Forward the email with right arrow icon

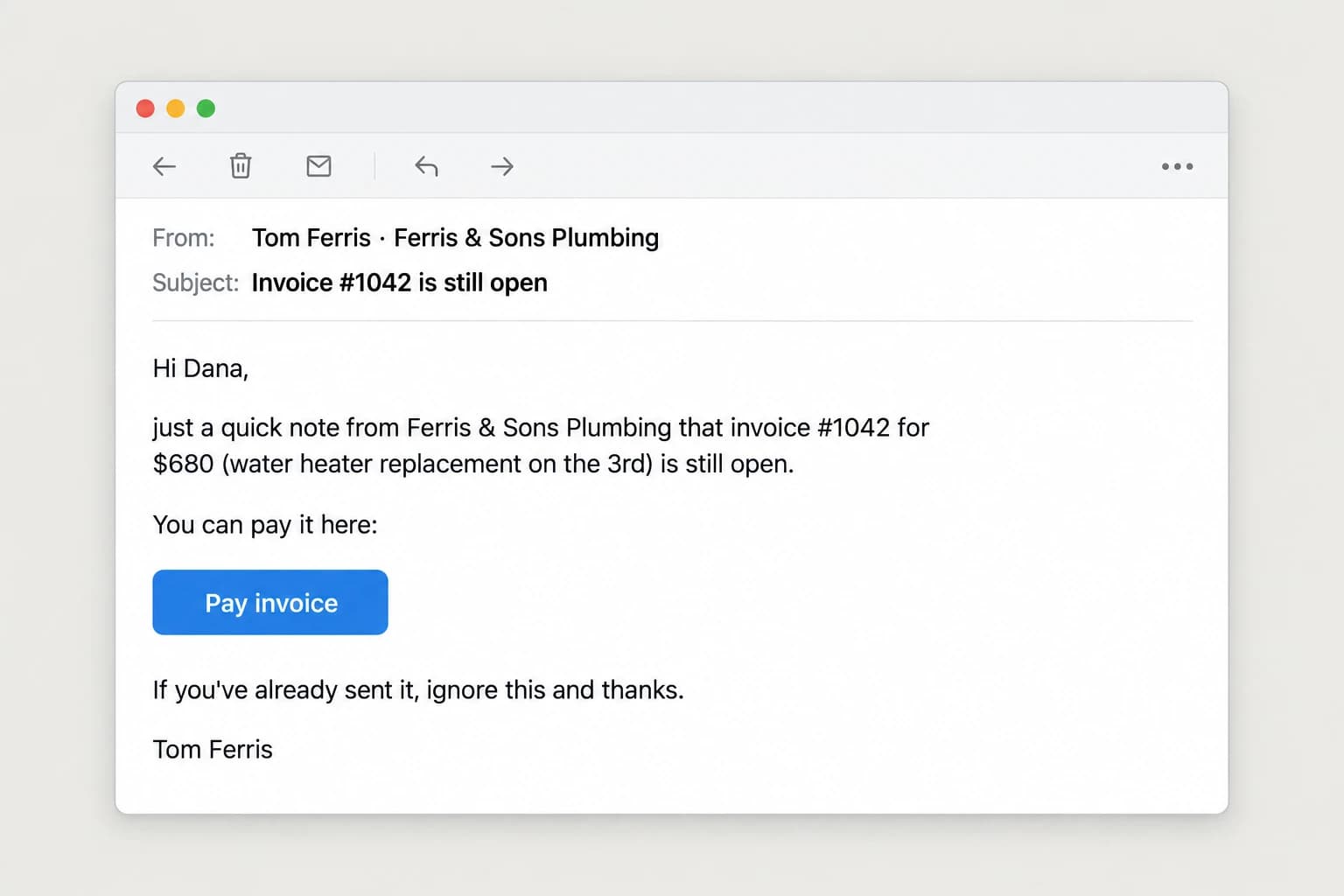(x=502, y=166)
